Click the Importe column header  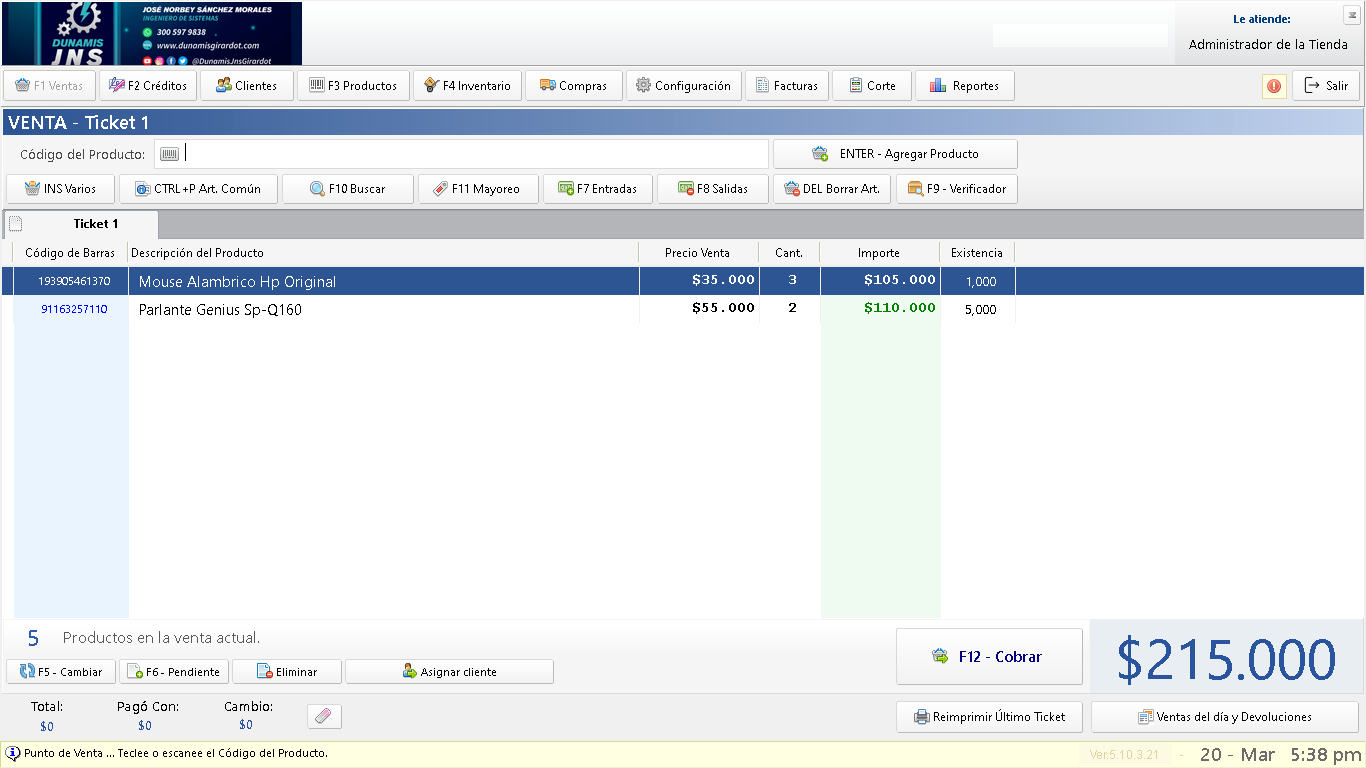879,253
